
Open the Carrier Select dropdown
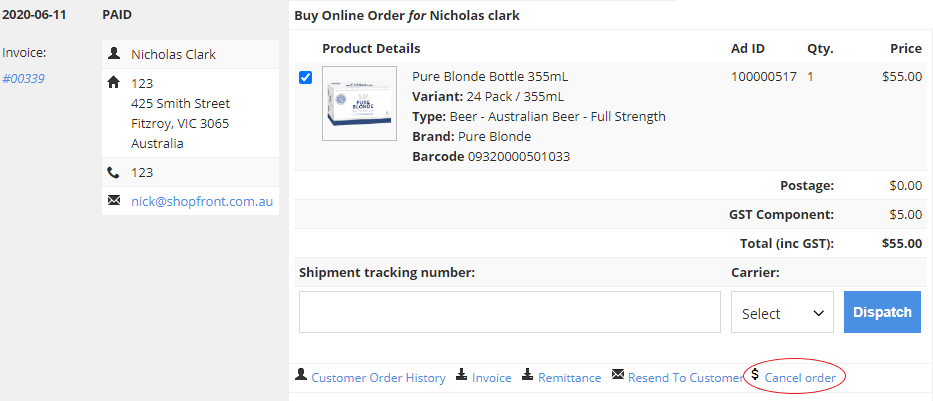[x=782, y=312]
